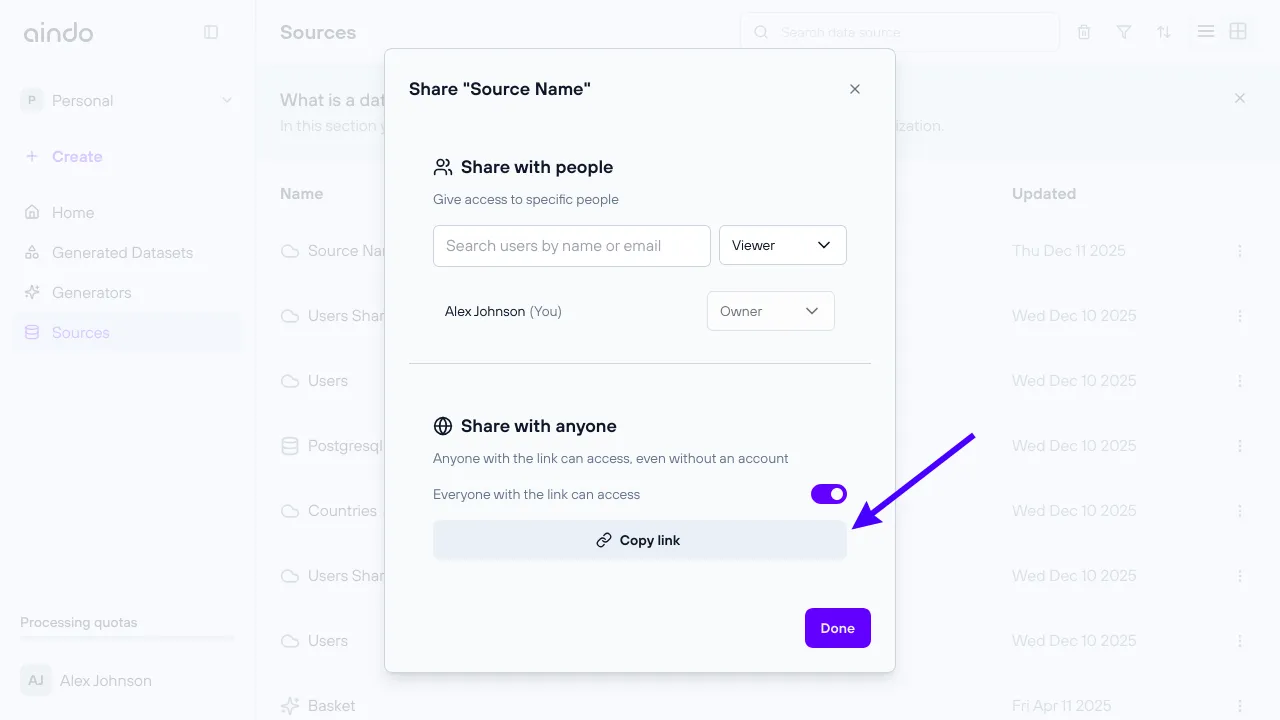Collapse the sidebar with the panel icon

tap(211, 31)
